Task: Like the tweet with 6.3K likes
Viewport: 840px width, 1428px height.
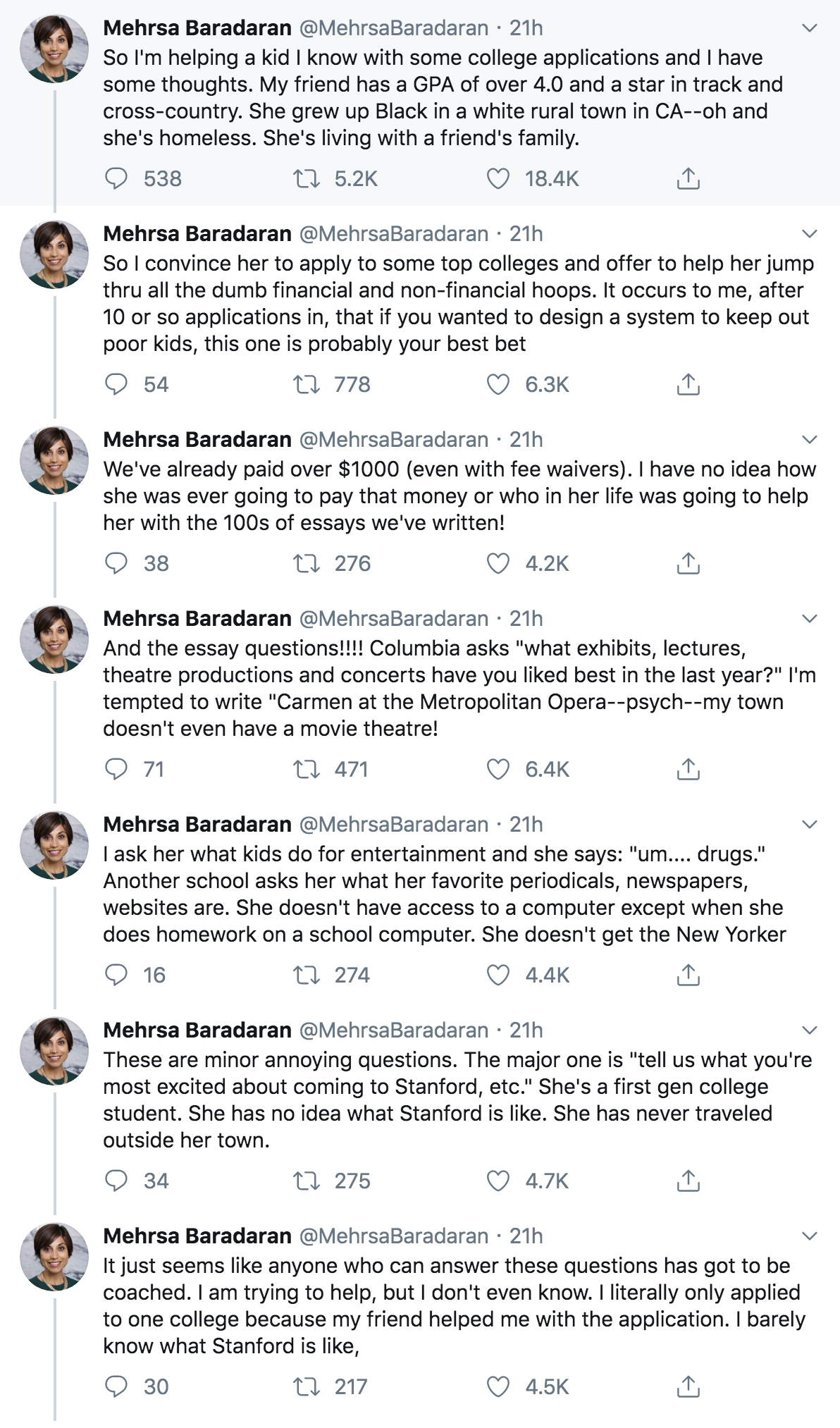Action: coord(498,384)
